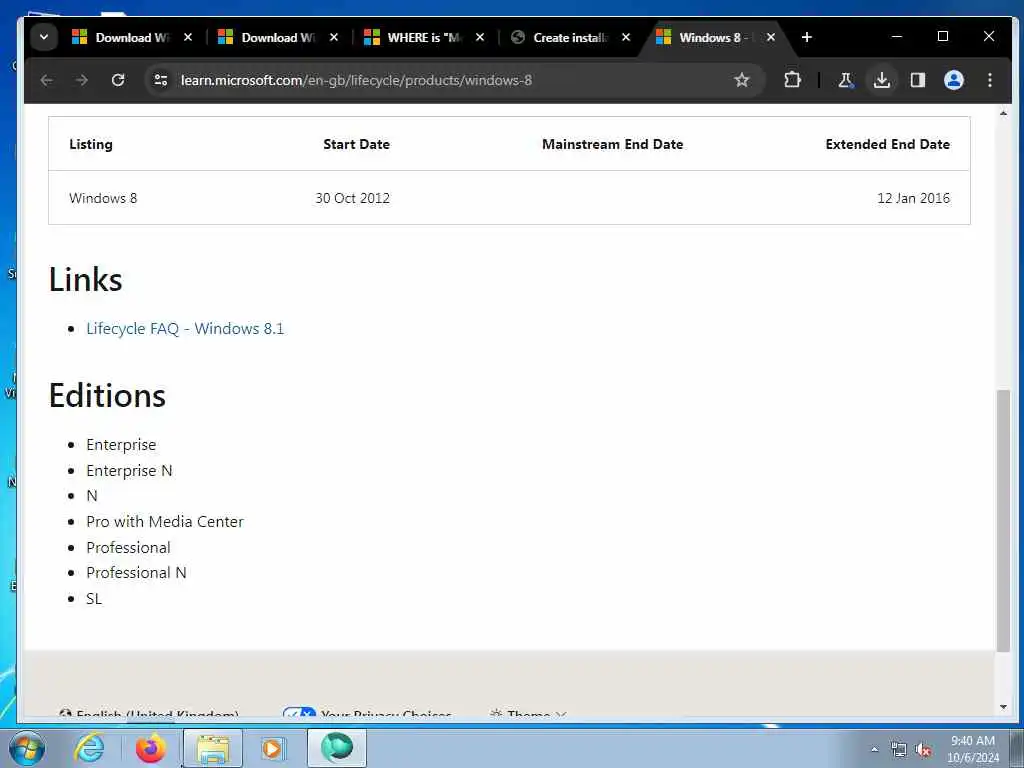Screen dimensions: 1024x768
Task: Open the Chrome three-dot menu
Action: 989,80
